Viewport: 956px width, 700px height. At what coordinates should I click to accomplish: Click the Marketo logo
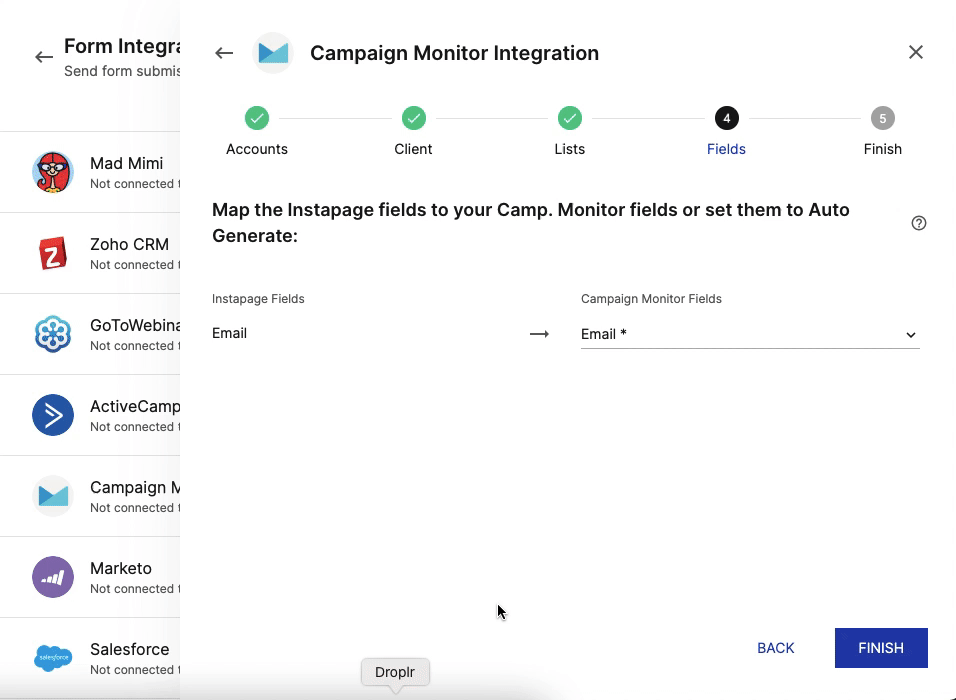pyautogui.click(x=53, y=577)
